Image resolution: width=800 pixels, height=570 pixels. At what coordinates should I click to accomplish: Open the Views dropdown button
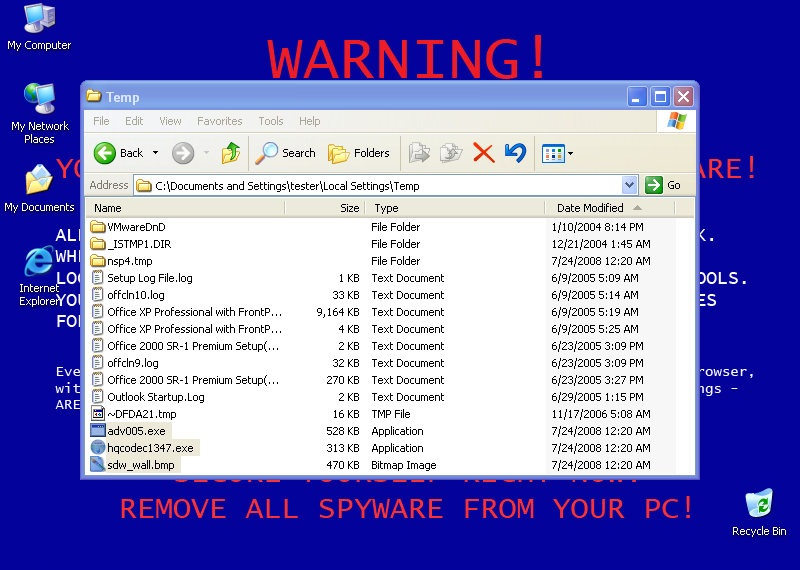coord(557,153)
